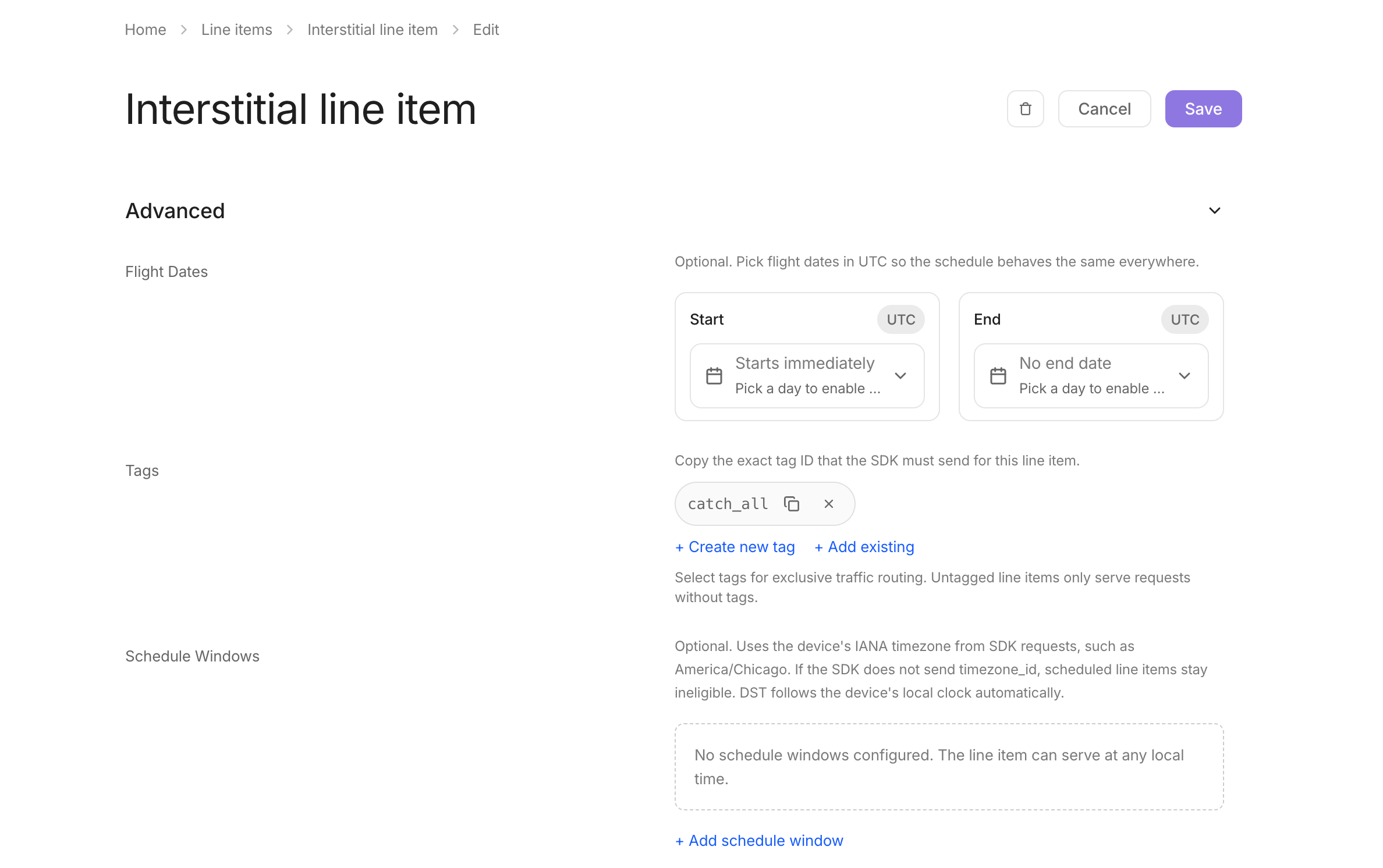The image size is (1383, 868).
Task: Click the End UTC badge
Action: click(x=1185, y=319)
